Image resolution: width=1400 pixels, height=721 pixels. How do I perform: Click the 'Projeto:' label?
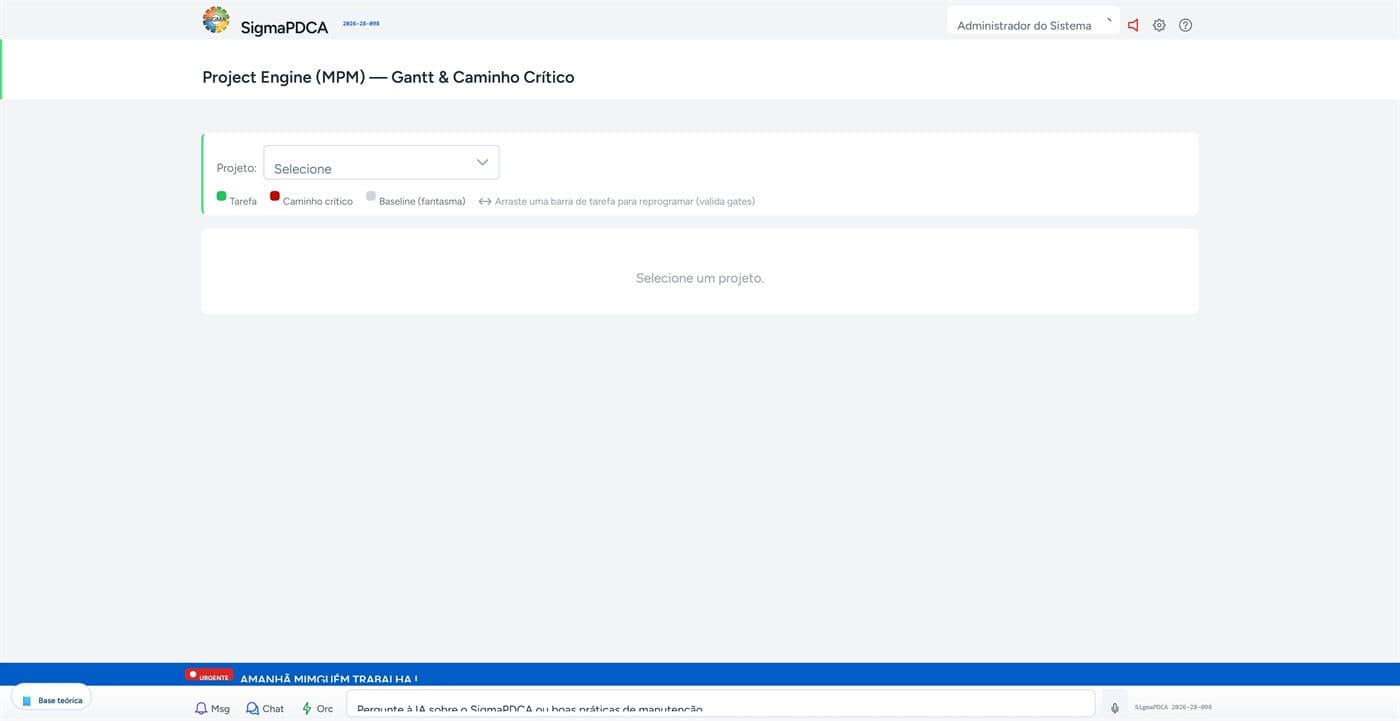click(x=237, y=167)
